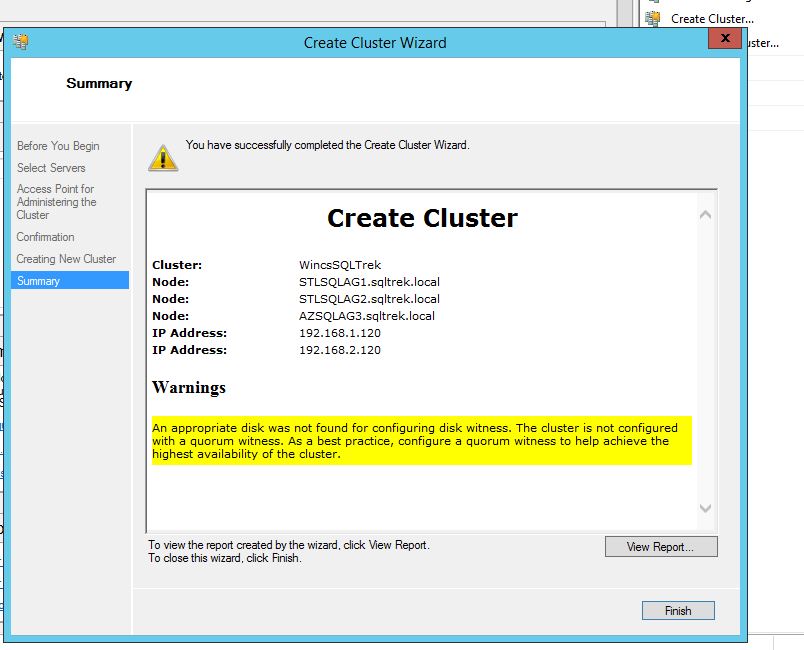The image size is (804, 650).
Task: Click the Creating New Cluster step
Action: click(66, 259)
